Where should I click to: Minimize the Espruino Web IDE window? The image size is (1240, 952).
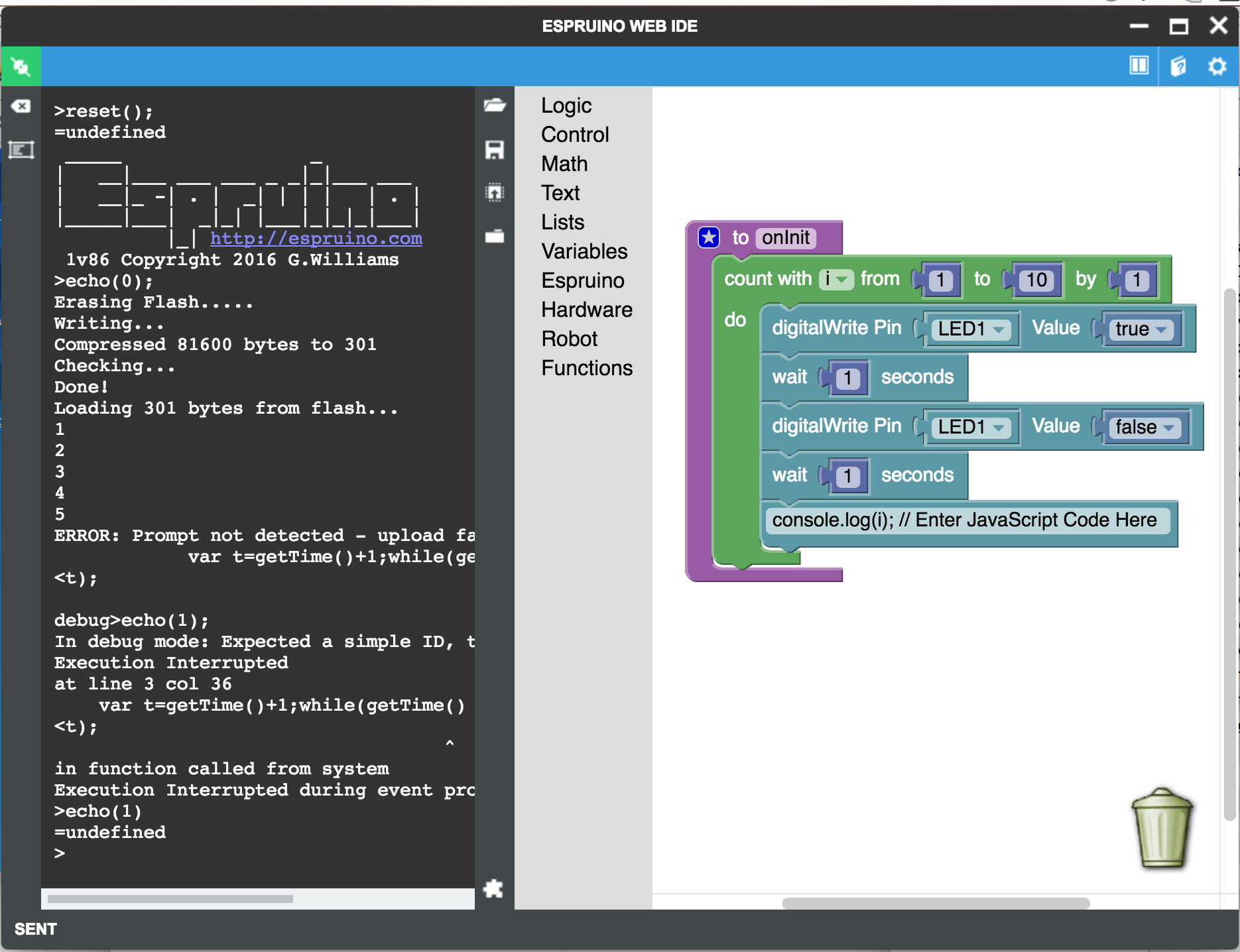(x=1139, y=27)
